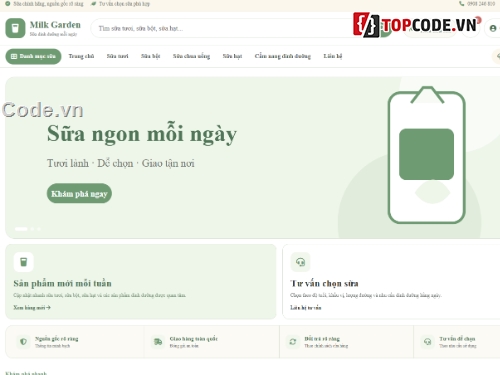Click the phone icon beside 0908 246 810
The width and height of the screenshot is (500, 375).
[462, 4]
